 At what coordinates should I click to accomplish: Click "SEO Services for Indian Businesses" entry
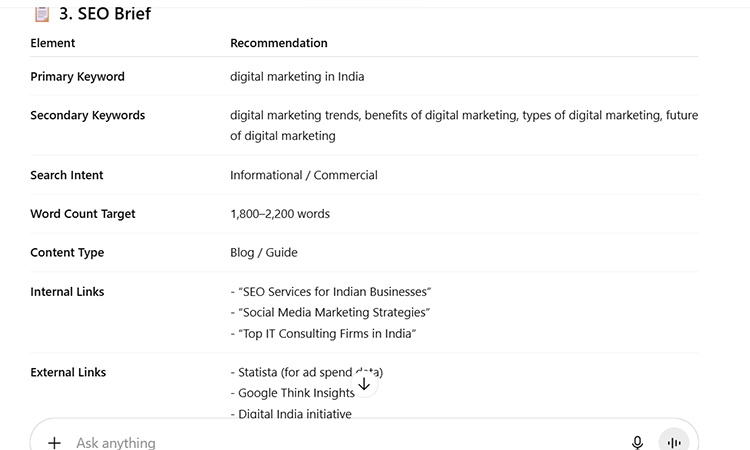pyautogui.click(x=334, y=292)
